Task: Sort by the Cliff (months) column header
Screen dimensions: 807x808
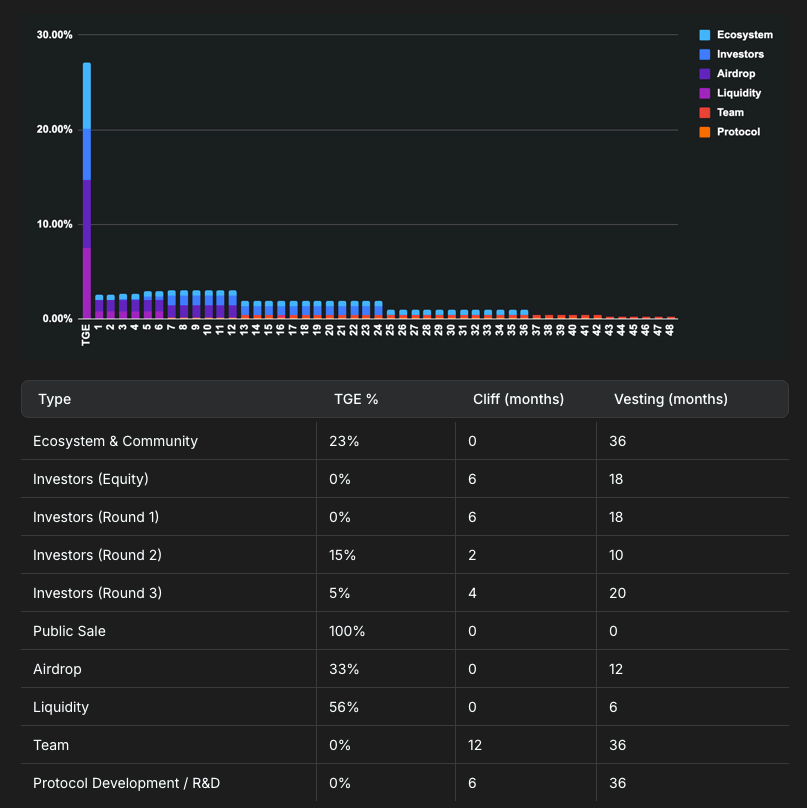Action: coord(518,399)
